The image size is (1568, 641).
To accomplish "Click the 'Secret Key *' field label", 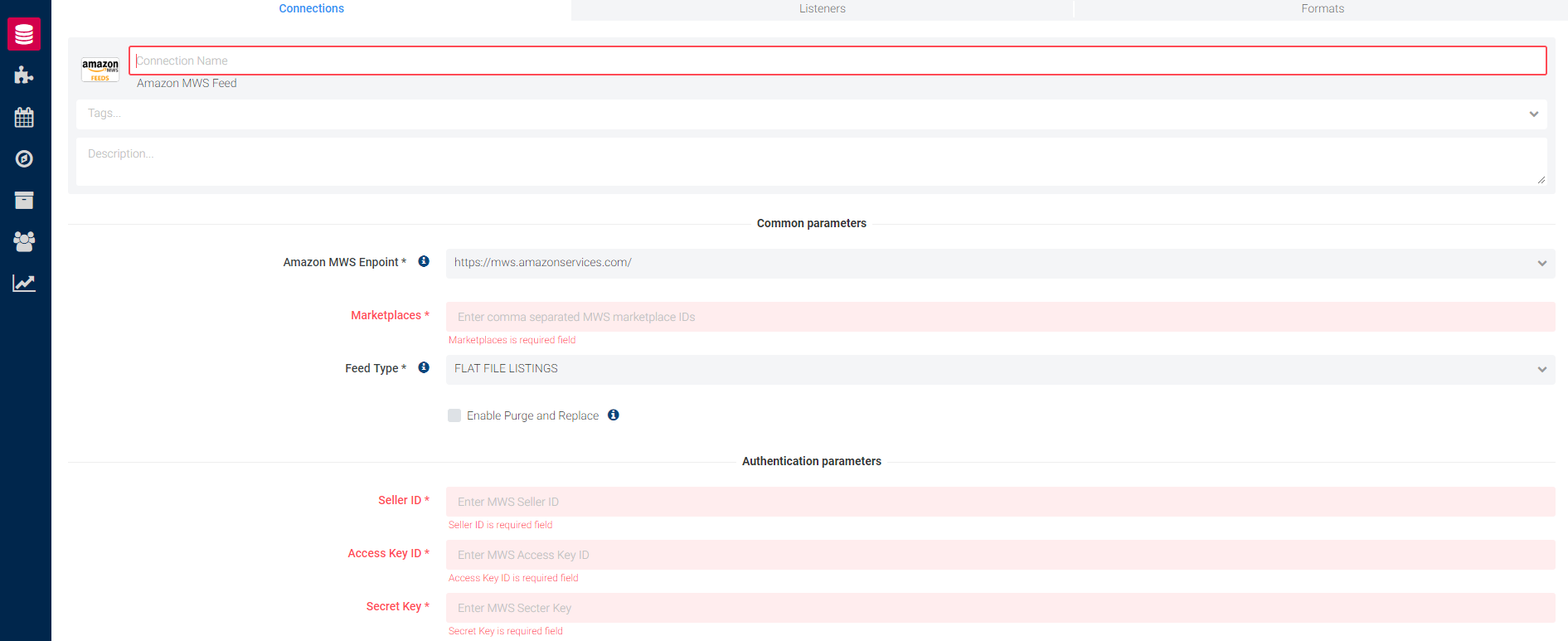I will tap(398, 606).
